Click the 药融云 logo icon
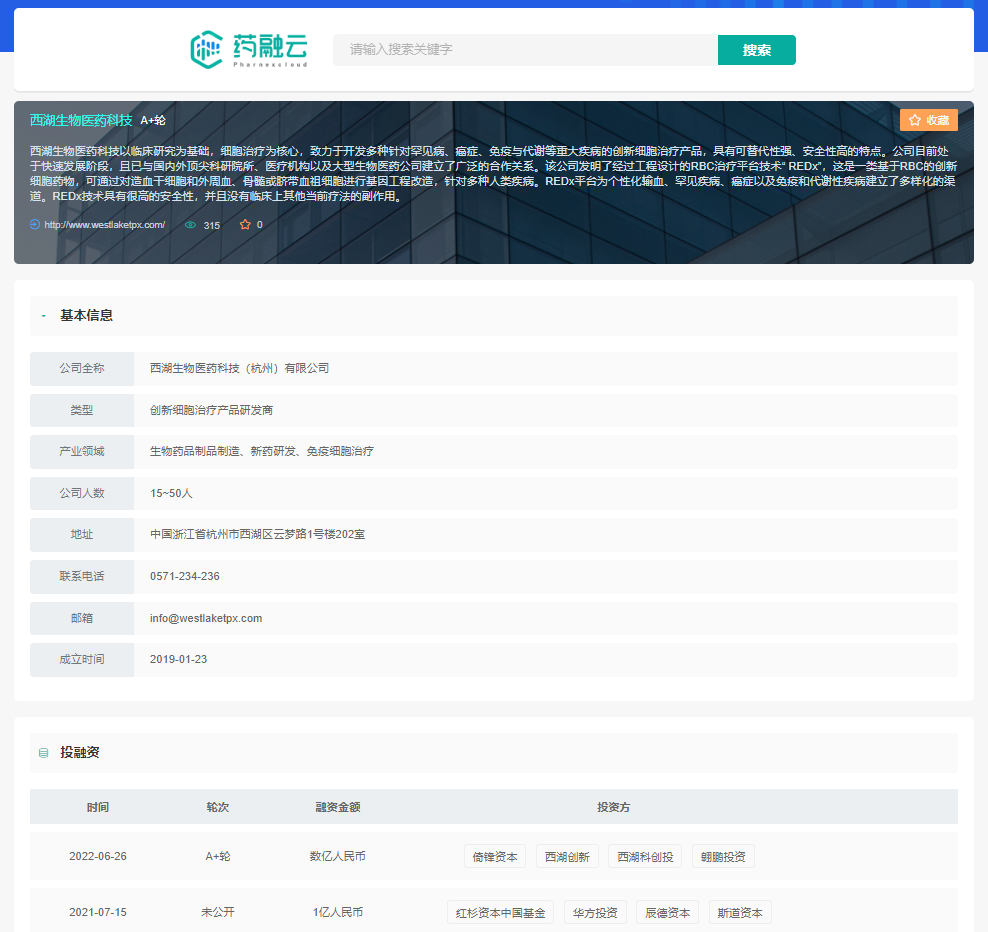 tap(206, 49)
